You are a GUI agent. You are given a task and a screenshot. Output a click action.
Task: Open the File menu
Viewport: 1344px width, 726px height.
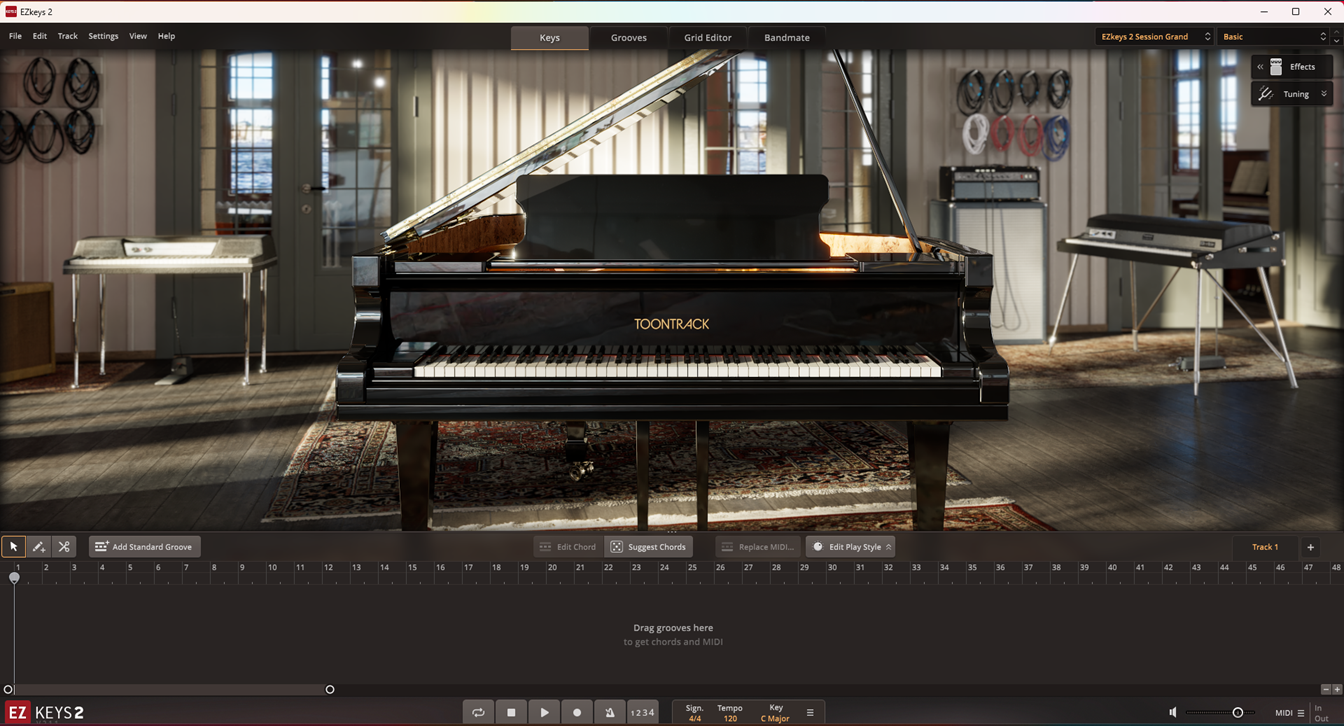pos(15,36)
